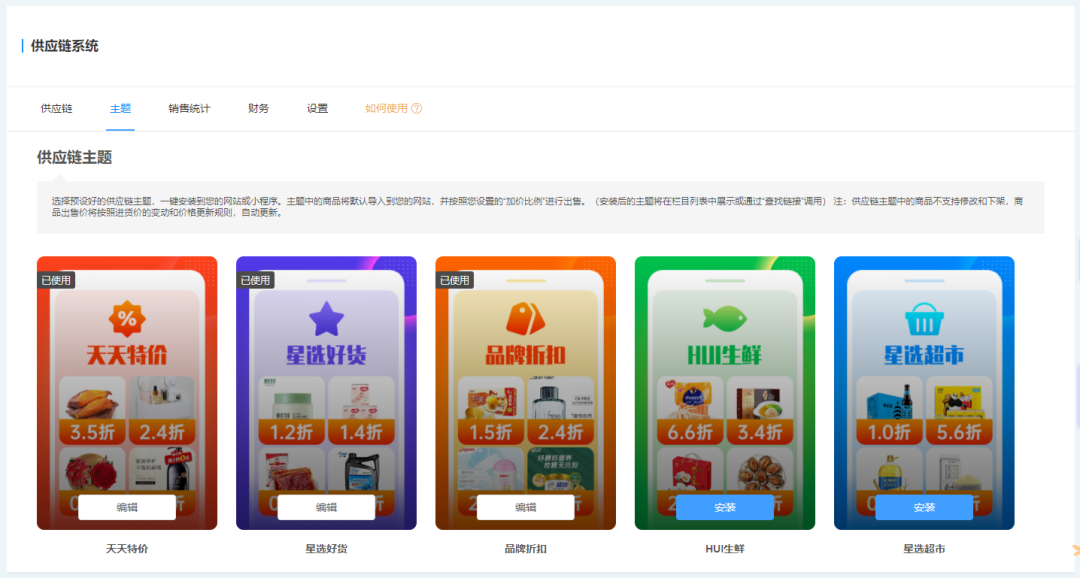Open the 销售统计 tab
The image size is (1080, 578).
(x=189, y=108)
